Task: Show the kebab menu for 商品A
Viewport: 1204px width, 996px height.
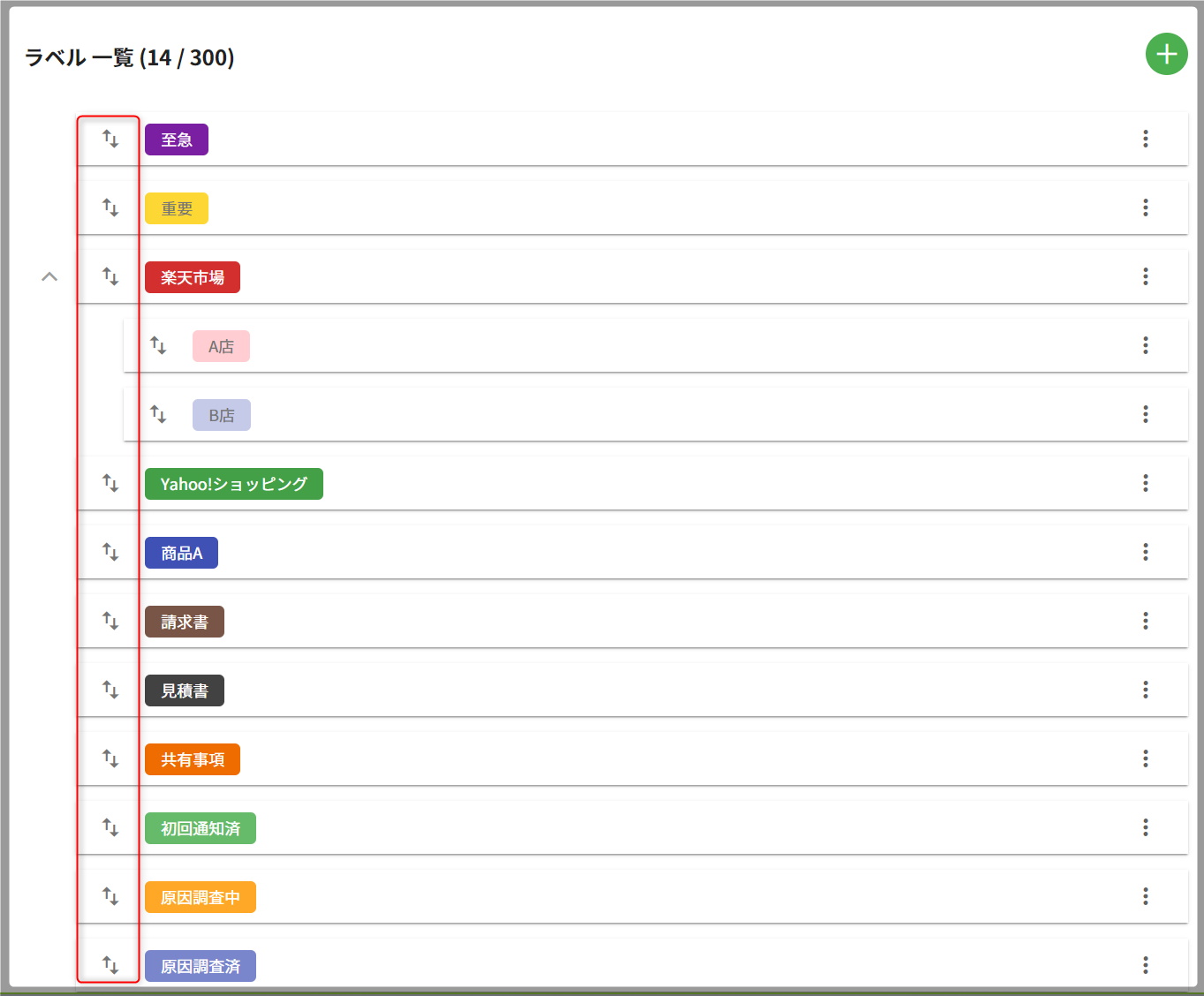Action: pos(1145,552)
